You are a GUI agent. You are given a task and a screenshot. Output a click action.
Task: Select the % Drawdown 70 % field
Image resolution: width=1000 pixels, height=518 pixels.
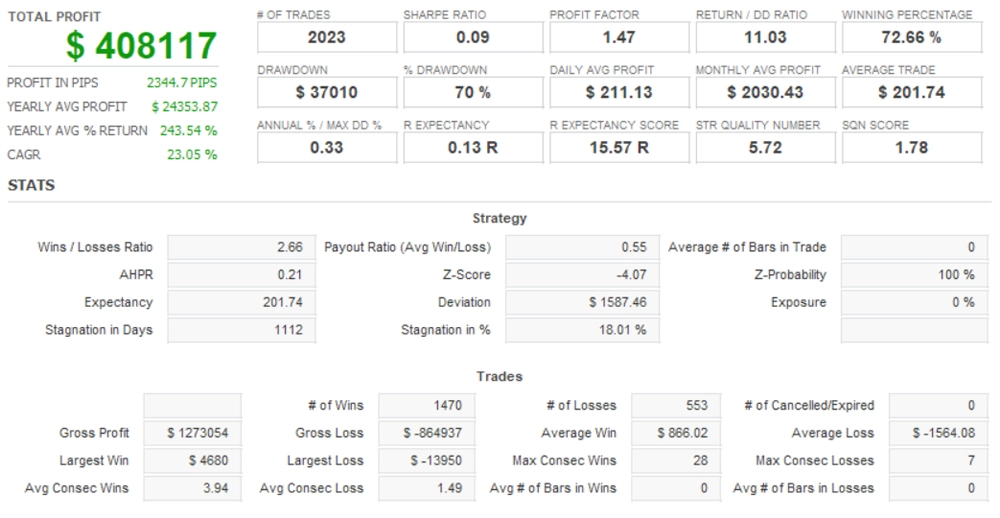(x=473, y=92)
